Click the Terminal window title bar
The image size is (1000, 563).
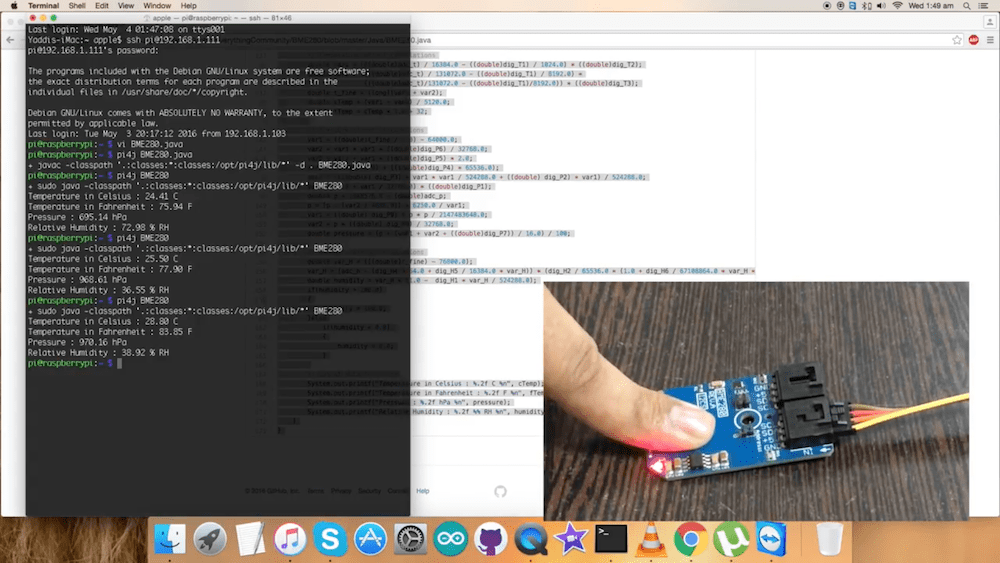point(218,18)
